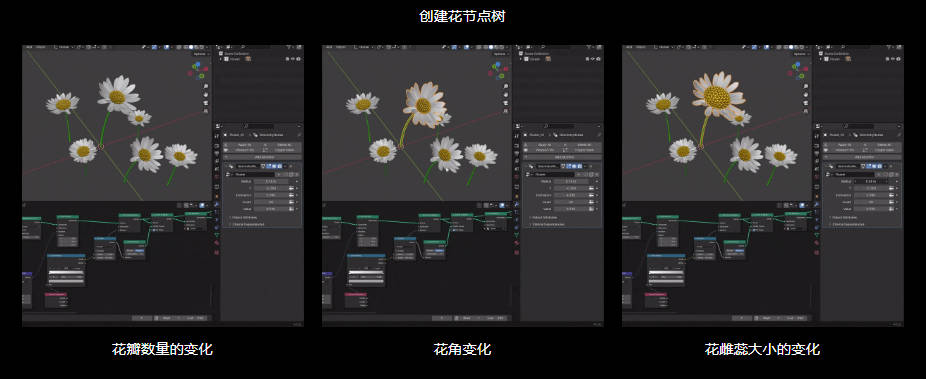The width and height of the screenshot is (926, 379).
Task: Click the caption 花瓣数量的变化
Action: tap(162, 349)
